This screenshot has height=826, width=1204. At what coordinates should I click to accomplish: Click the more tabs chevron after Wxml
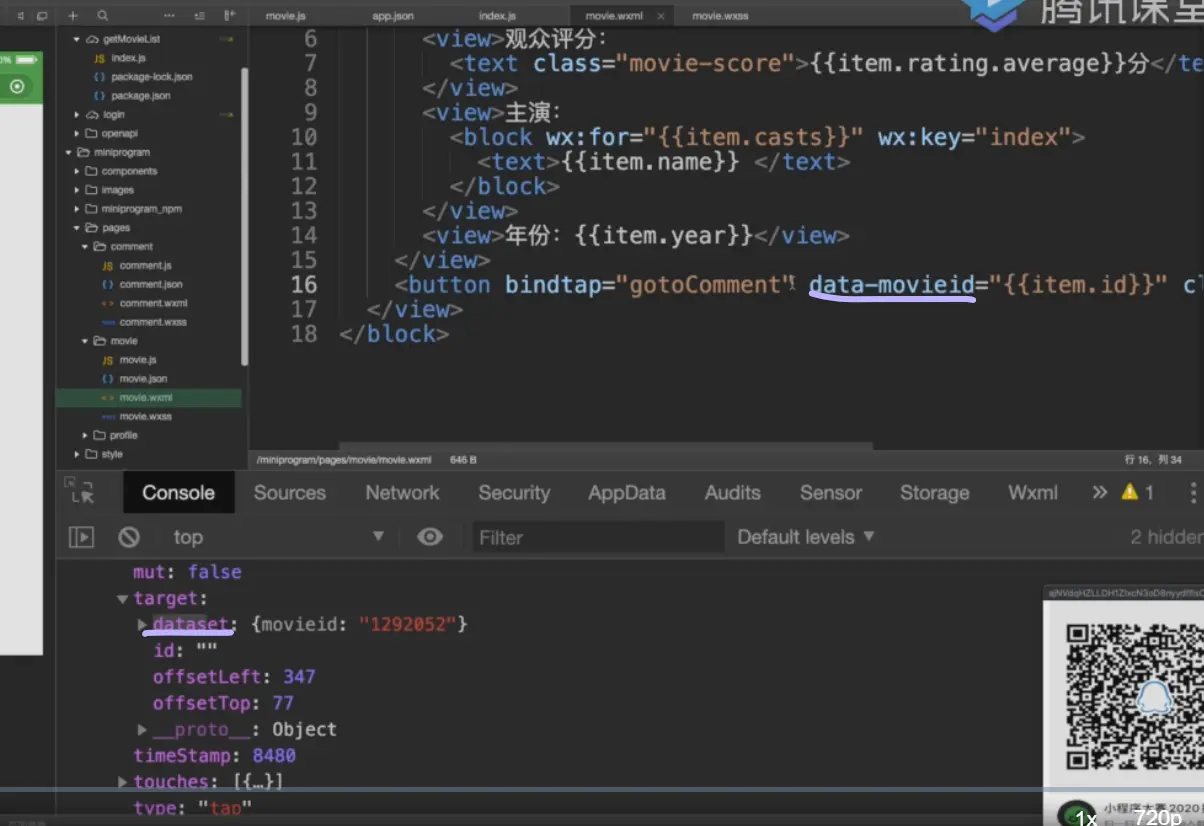coord(1100,492)
